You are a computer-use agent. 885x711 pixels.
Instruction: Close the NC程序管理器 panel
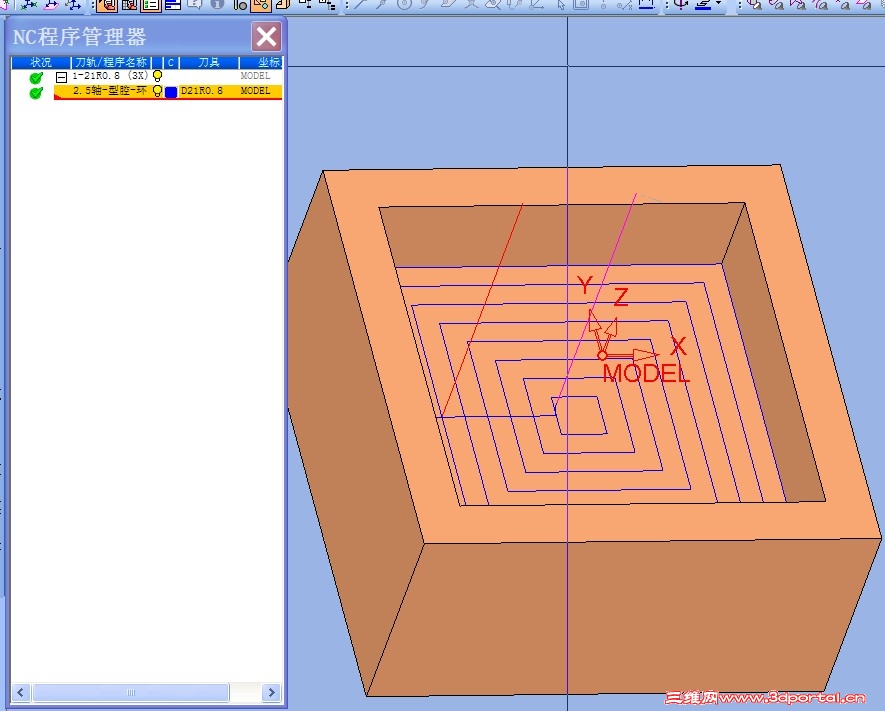coord(266,37)
